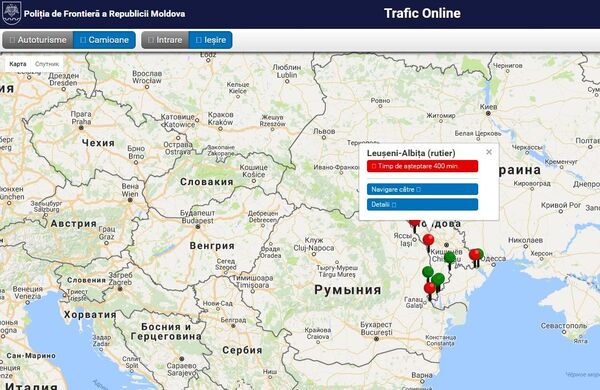Click the Чехия country label

click(98, 143)
